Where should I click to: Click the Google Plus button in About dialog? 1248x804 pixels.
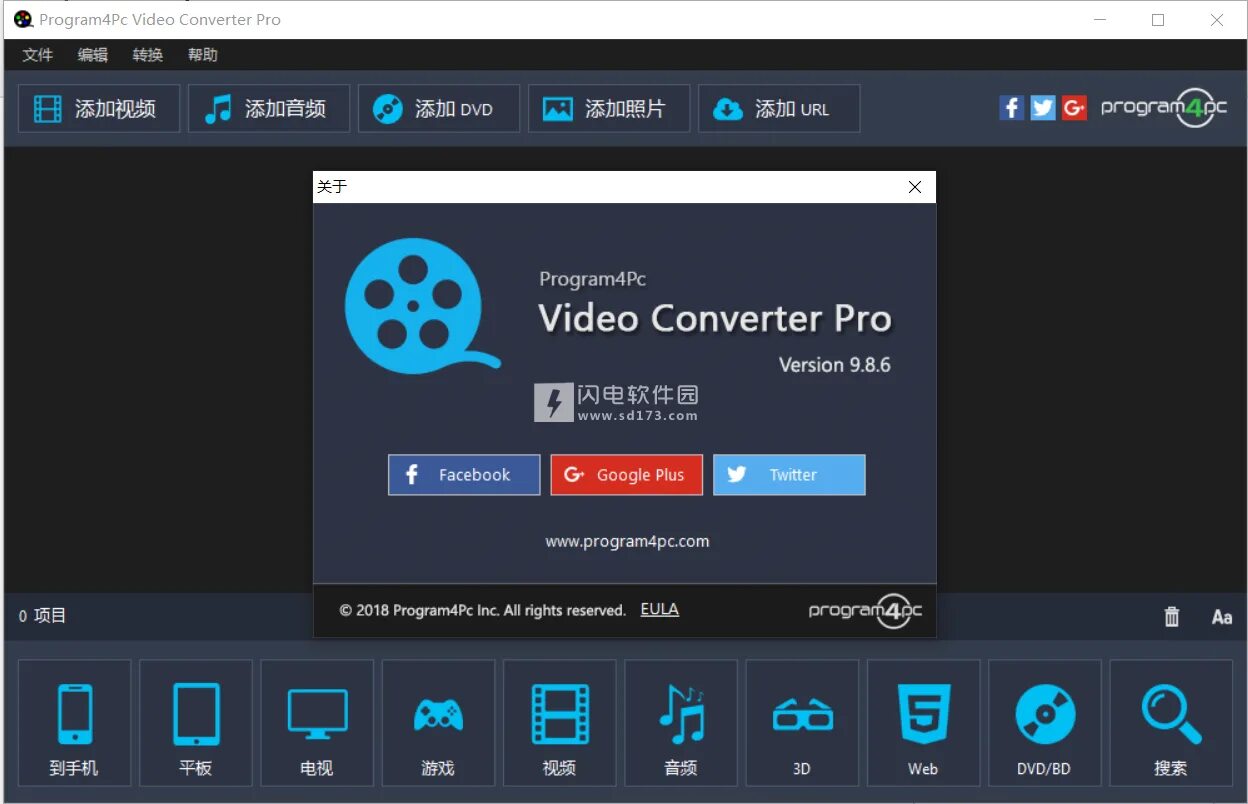click(x=627, y=475)
